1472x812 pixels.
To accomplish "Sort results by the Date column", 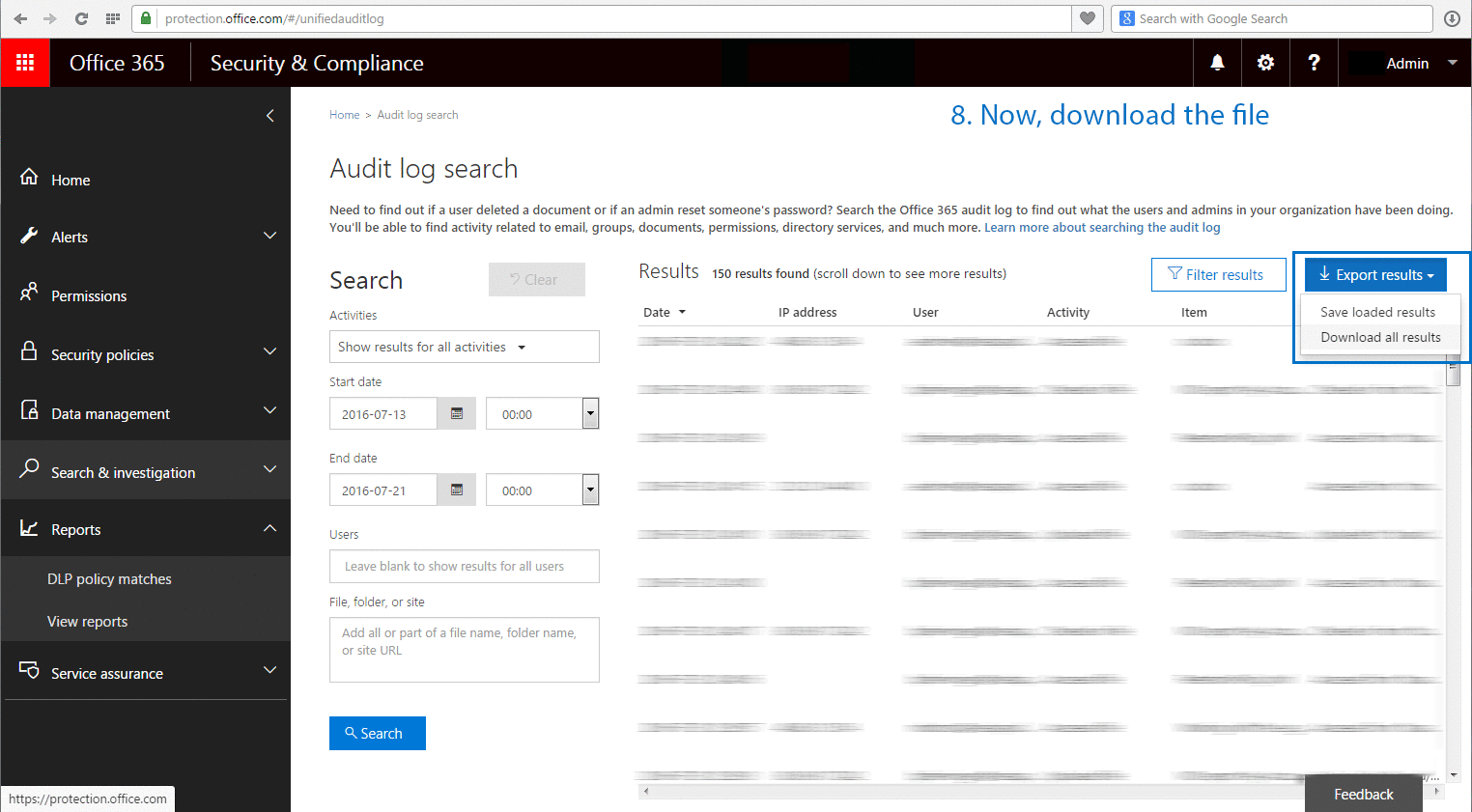I will pos(665,312).
